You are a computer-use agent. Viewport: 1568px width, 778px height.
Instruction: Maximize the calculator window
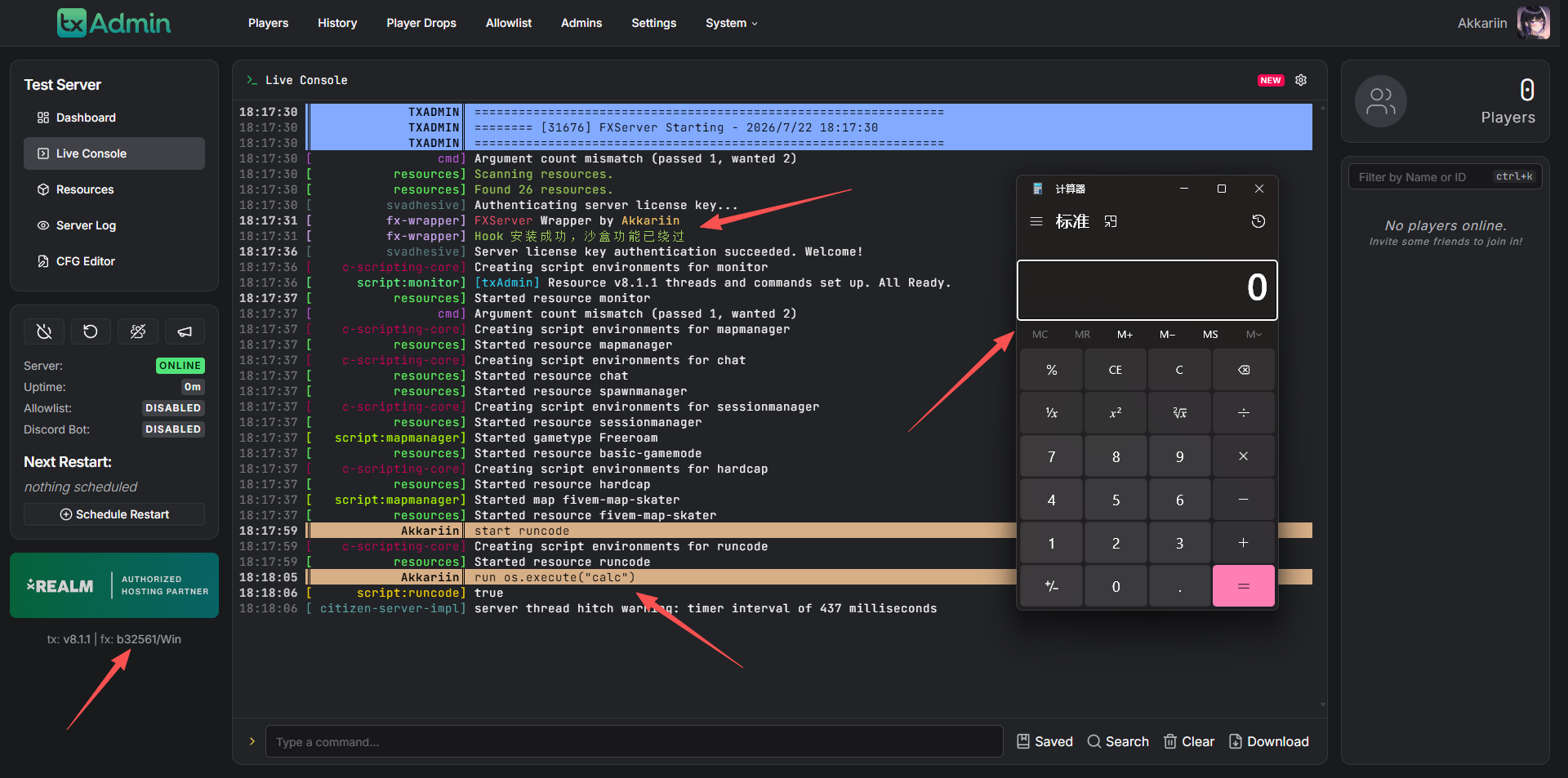pyautogui.click(x=1222, y=189)
